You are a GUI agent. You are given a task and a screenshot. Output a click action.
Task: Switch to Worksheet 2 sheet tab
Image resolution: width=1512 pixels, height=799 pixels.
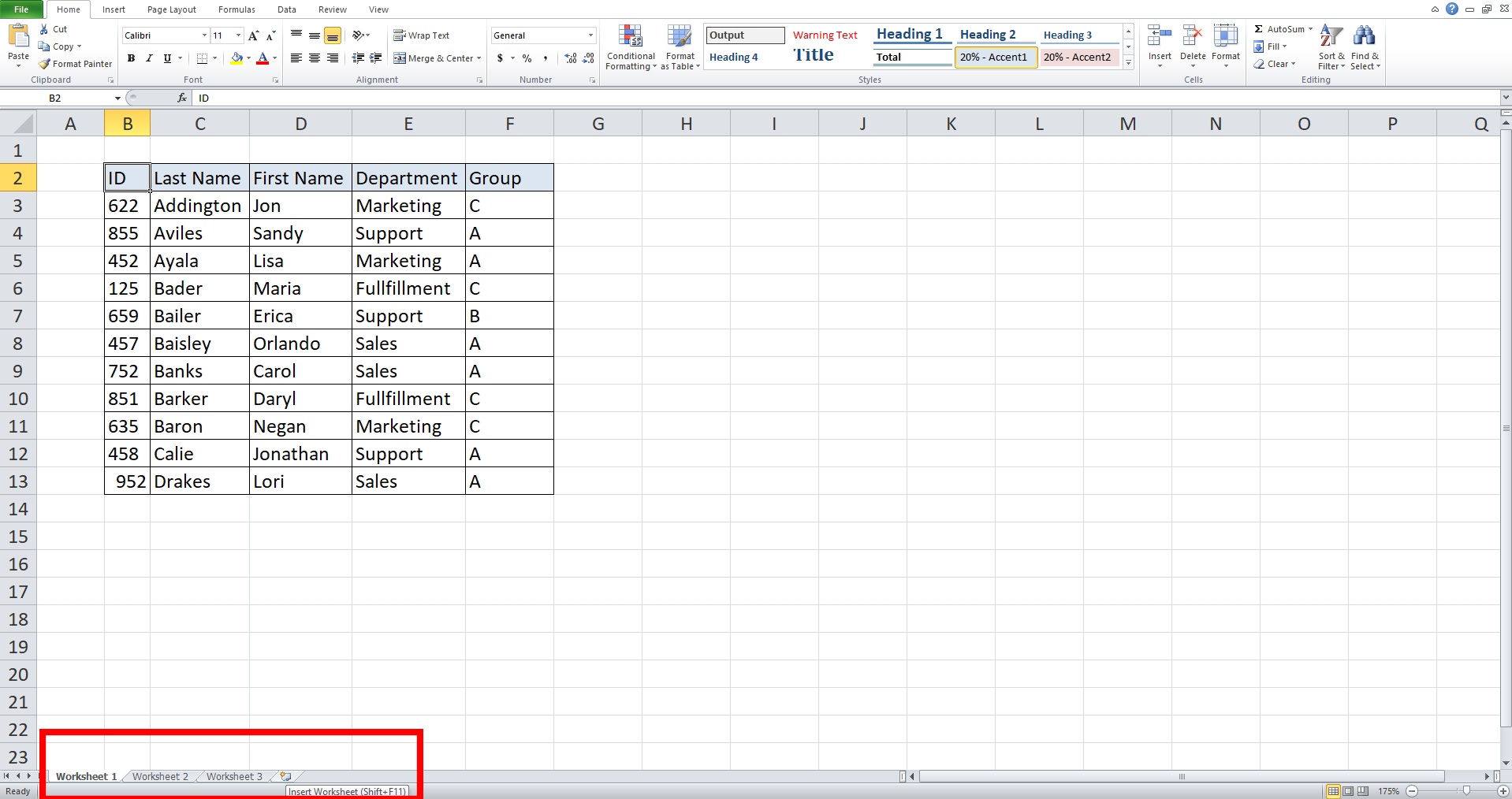pyautogui.click(x=160, y=776)
